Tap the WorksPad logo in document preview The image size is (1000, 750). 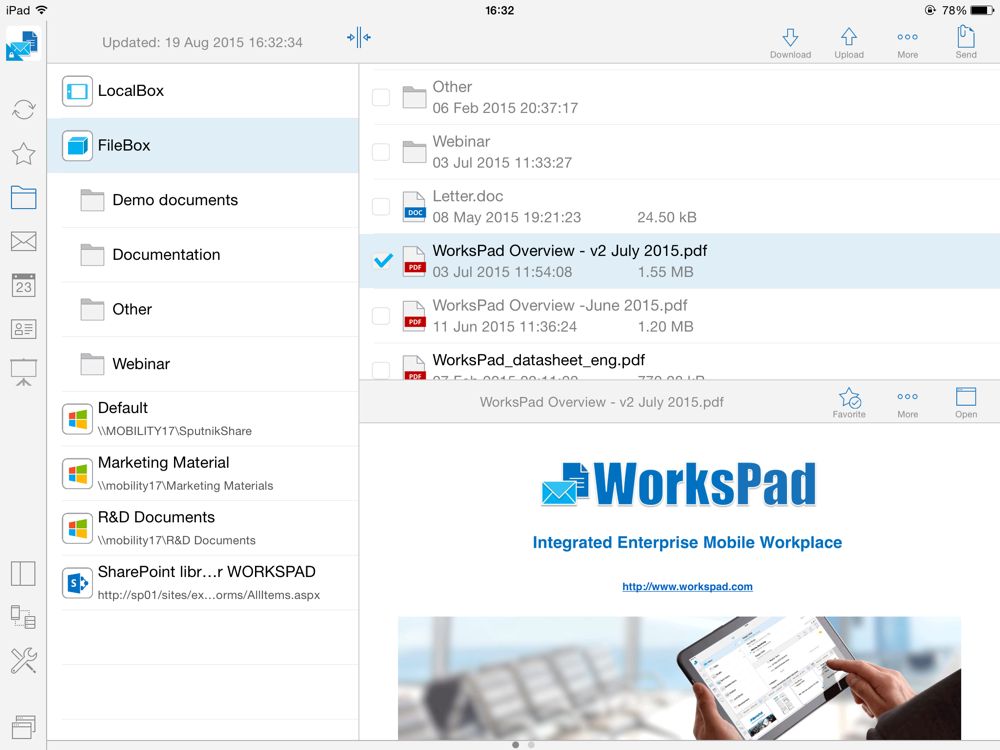pos(679,485)
